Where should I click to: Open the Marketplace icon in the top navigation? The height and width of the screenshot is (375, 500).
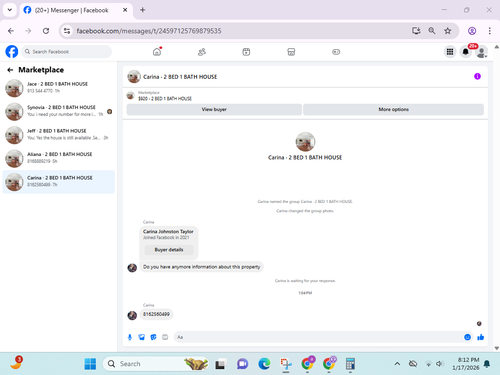pos(291,52)
